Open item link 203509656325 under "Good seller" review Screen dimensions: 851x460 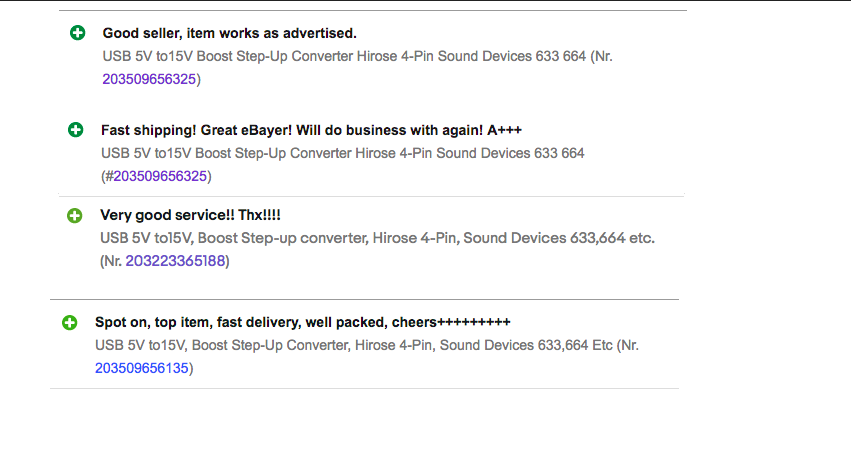point(149,79)
